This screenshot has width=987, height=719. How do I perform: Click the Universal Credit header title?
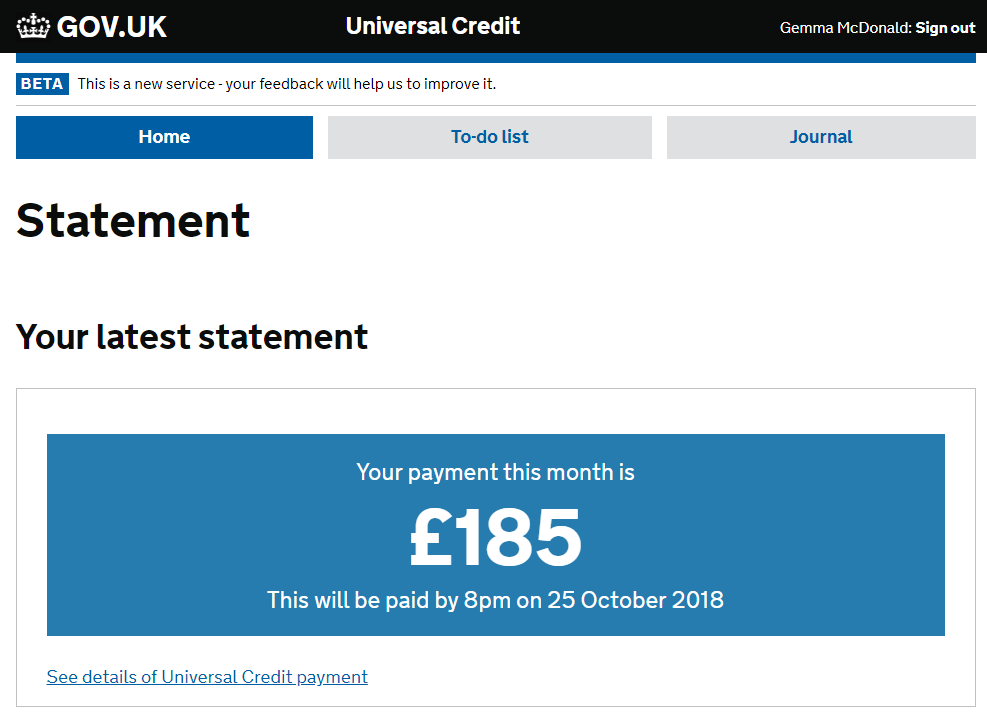pos(432,26)
